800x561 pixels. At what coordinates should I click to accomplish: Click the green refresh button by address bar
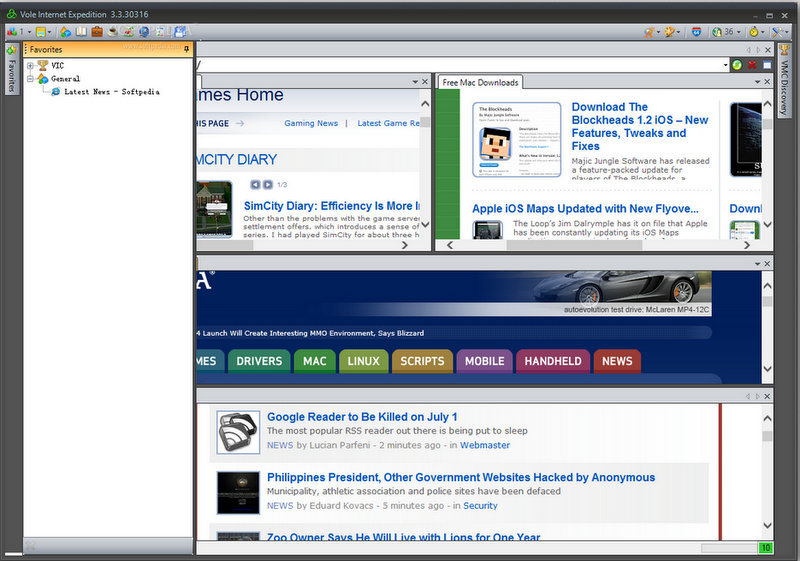737,65
